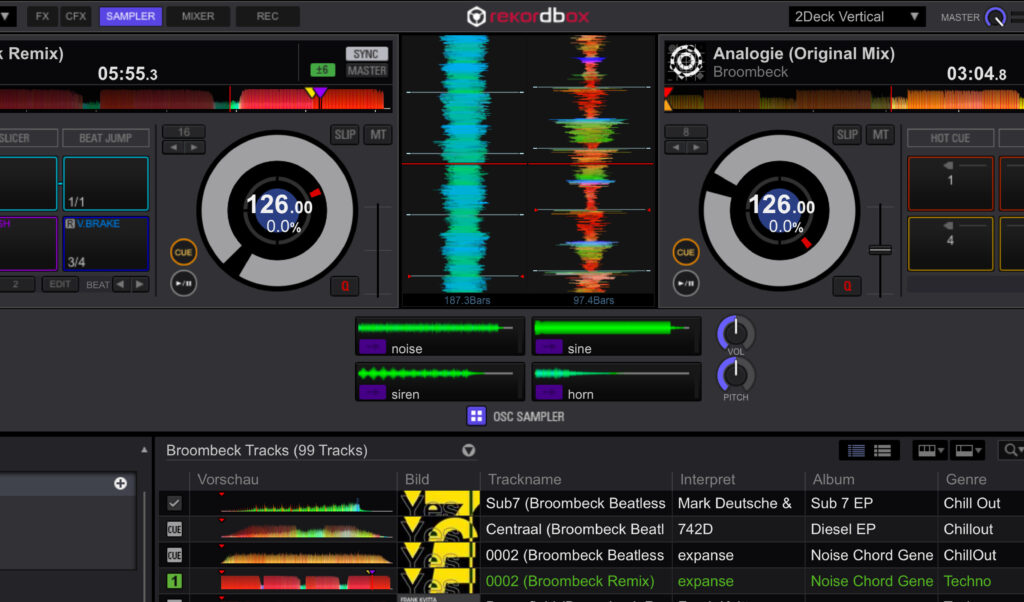Toggle play/pause on the Analogie deck
This screenshot has width=1024, height=602.
coord(686,283)
